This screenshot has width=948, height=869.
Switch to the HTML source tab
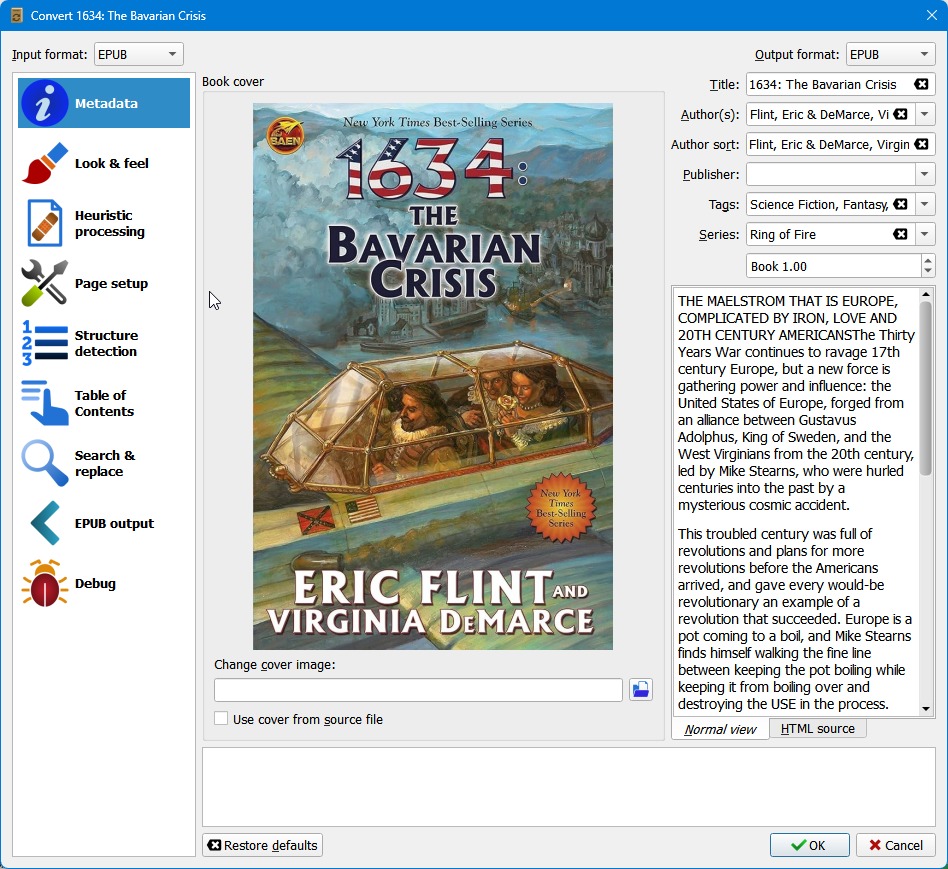pos(817,728)
